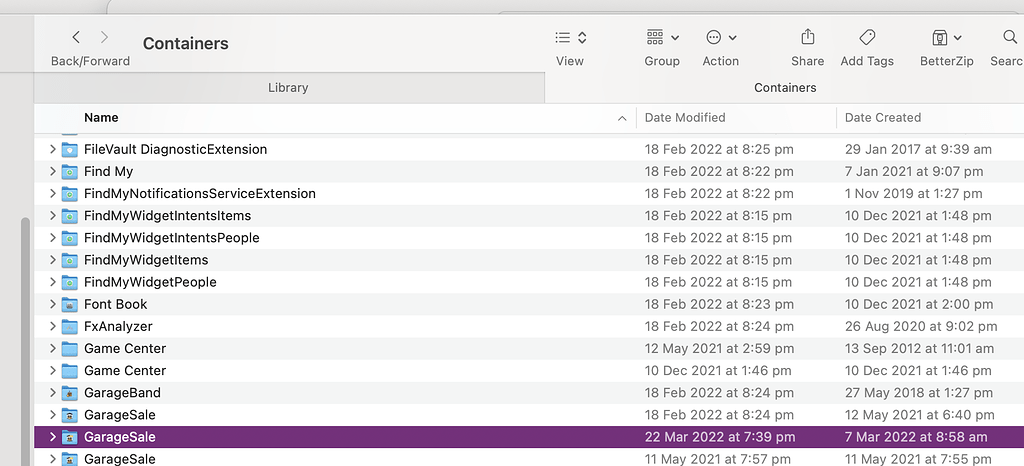Click the vertical scrollbar on left
The height and width of the screenshot is (466, 1024).
26,330
